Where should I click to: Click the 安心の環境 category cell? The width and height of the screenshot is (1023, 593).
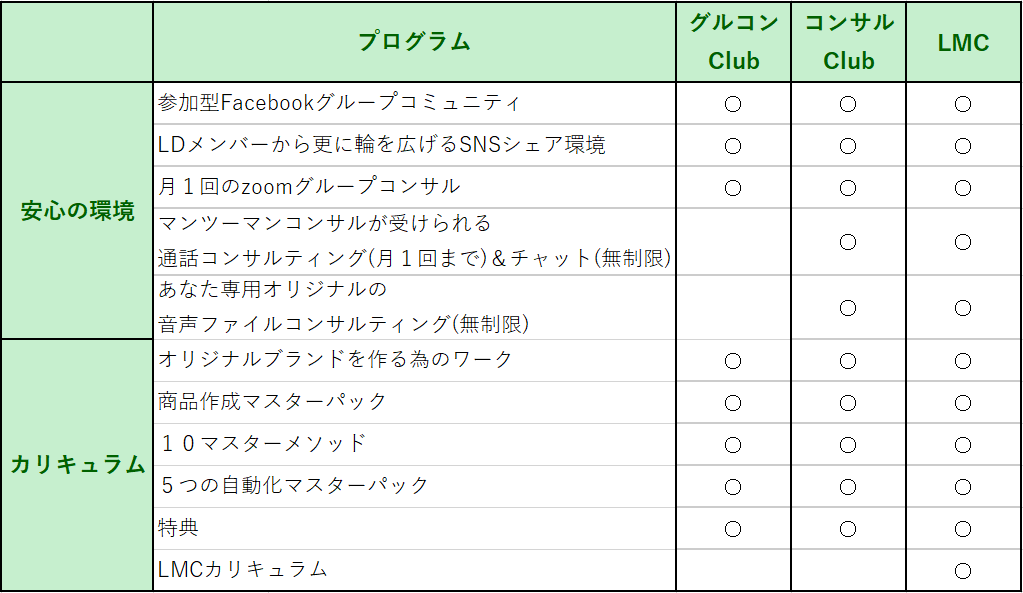pos(77,211)
